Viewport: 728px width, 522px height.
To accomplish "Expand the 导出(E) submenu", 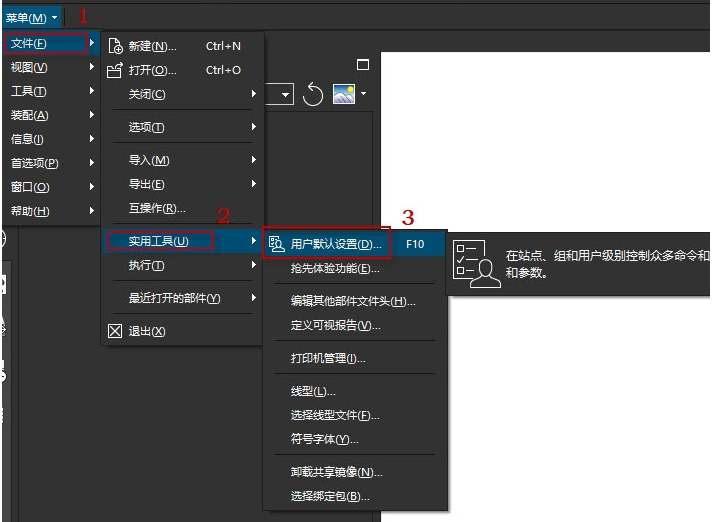I will tap(182, 184).
